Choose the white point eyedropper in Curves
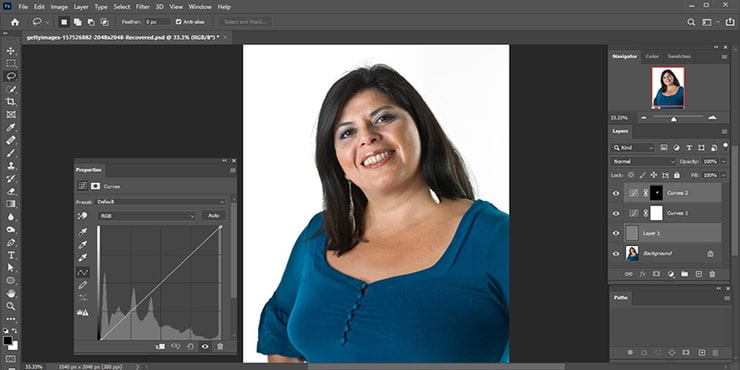This screenshot has width=740, height=370. pos(83,258)
